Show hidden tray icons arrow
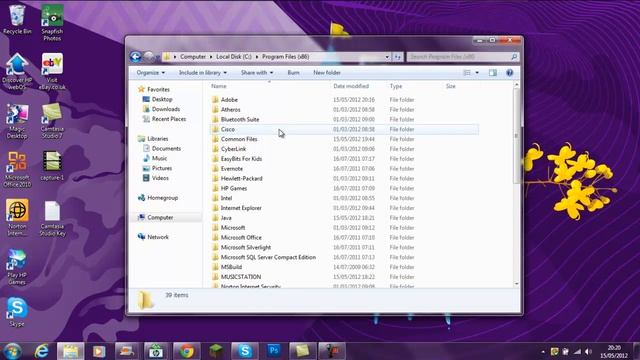This screenshot has width=640, height=360. coord(543,351)
